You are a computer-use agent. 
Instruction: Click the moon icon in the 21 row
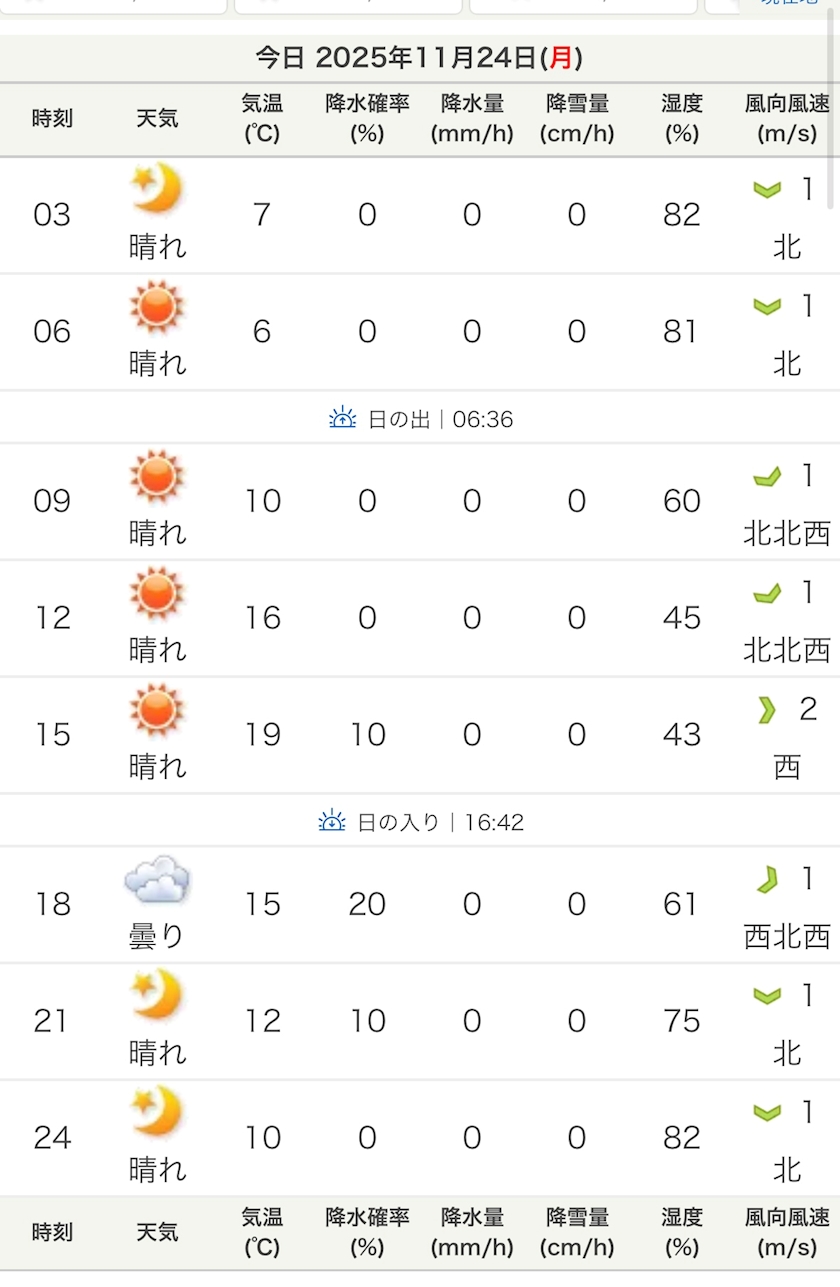pos(157,995)
